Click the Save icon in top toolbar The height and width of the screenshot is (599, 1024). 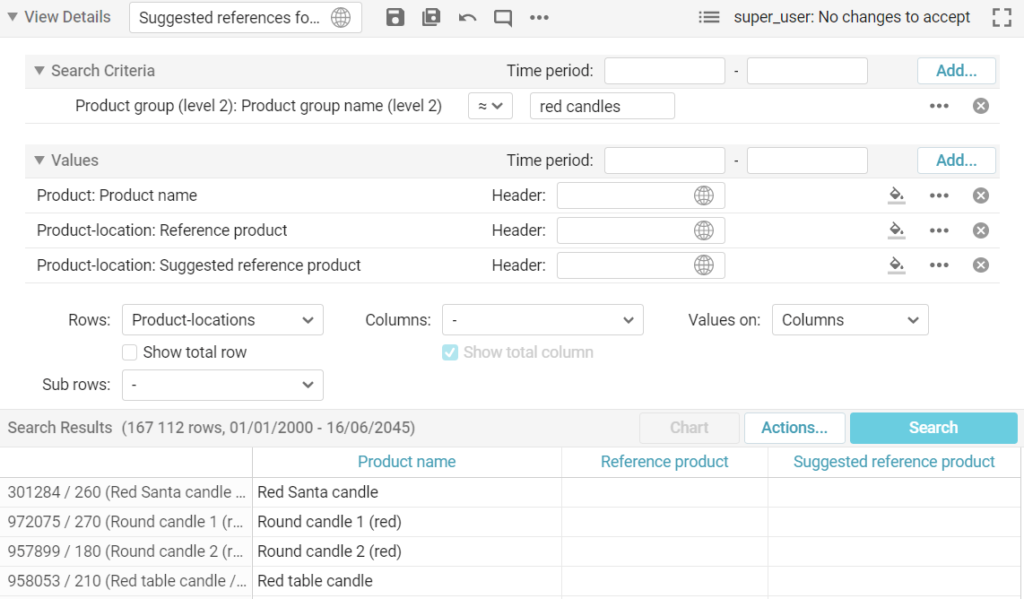click(x=395, y=17)
